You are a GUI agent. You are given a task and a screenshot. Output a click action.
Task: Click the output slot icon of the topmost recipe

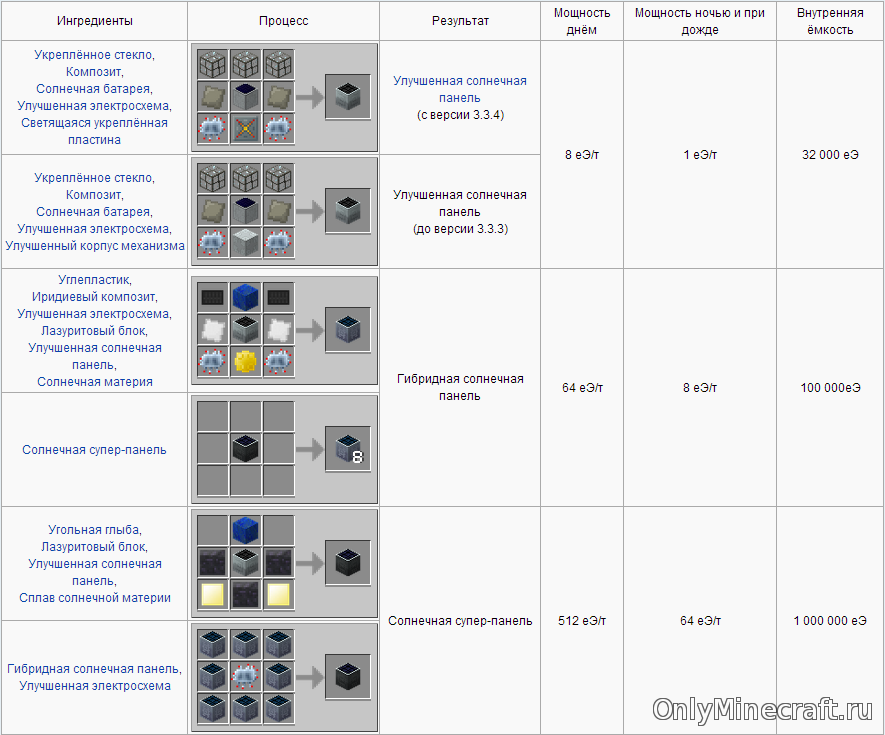click(x=347, y=96)
